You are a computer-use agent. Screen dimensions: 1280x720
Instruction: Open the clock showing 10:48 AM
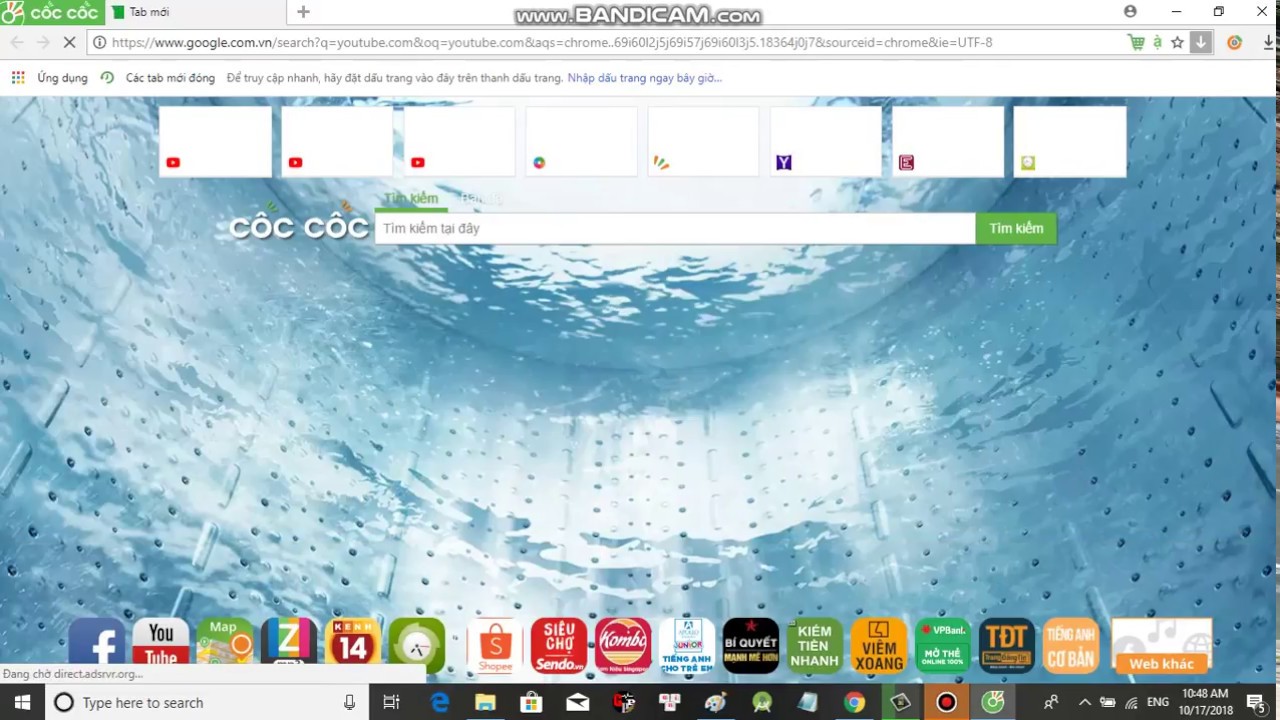(1204, 702)
